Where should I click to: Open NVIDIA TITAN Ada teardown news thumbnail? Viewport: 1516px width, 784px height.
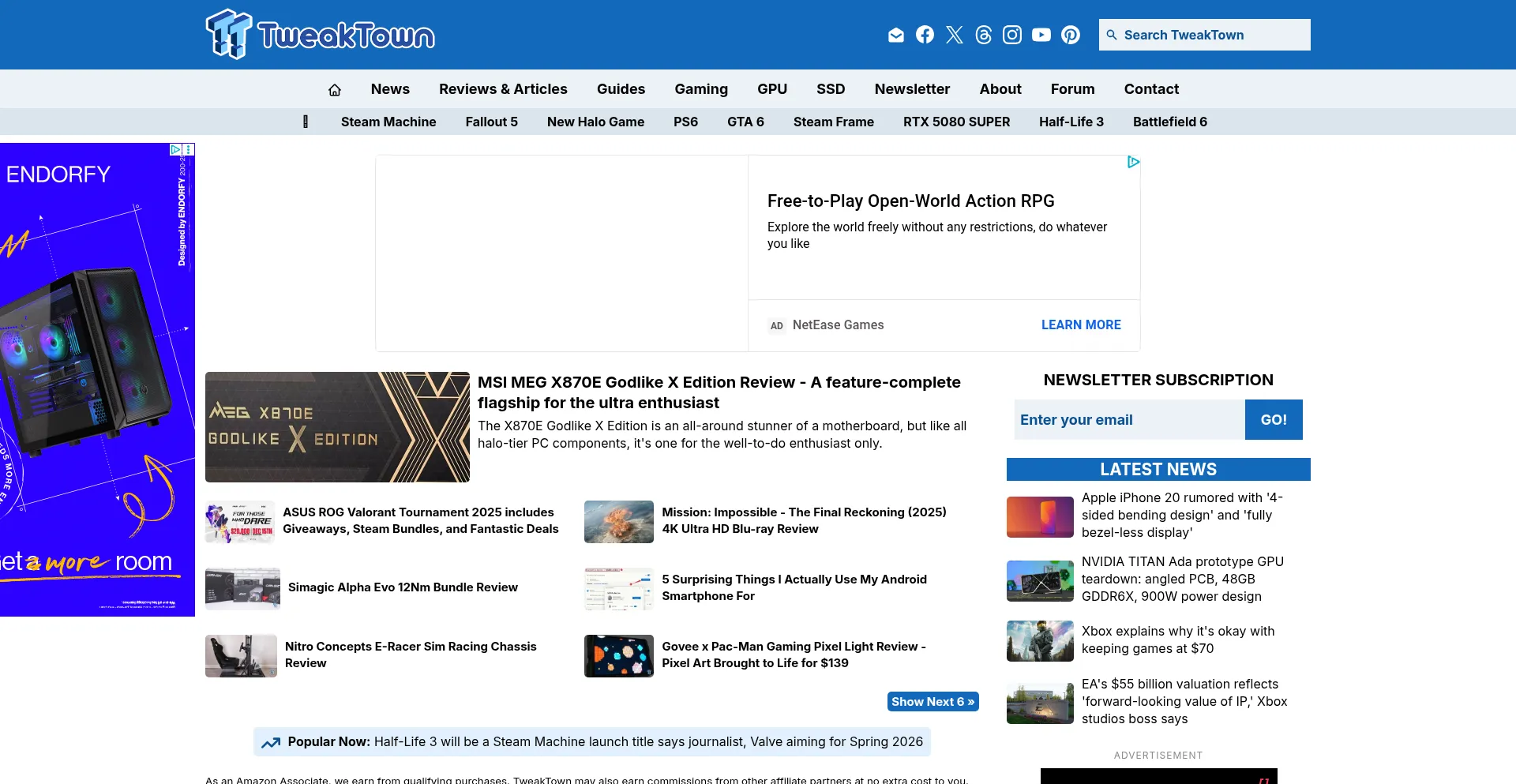point(1040,580)
